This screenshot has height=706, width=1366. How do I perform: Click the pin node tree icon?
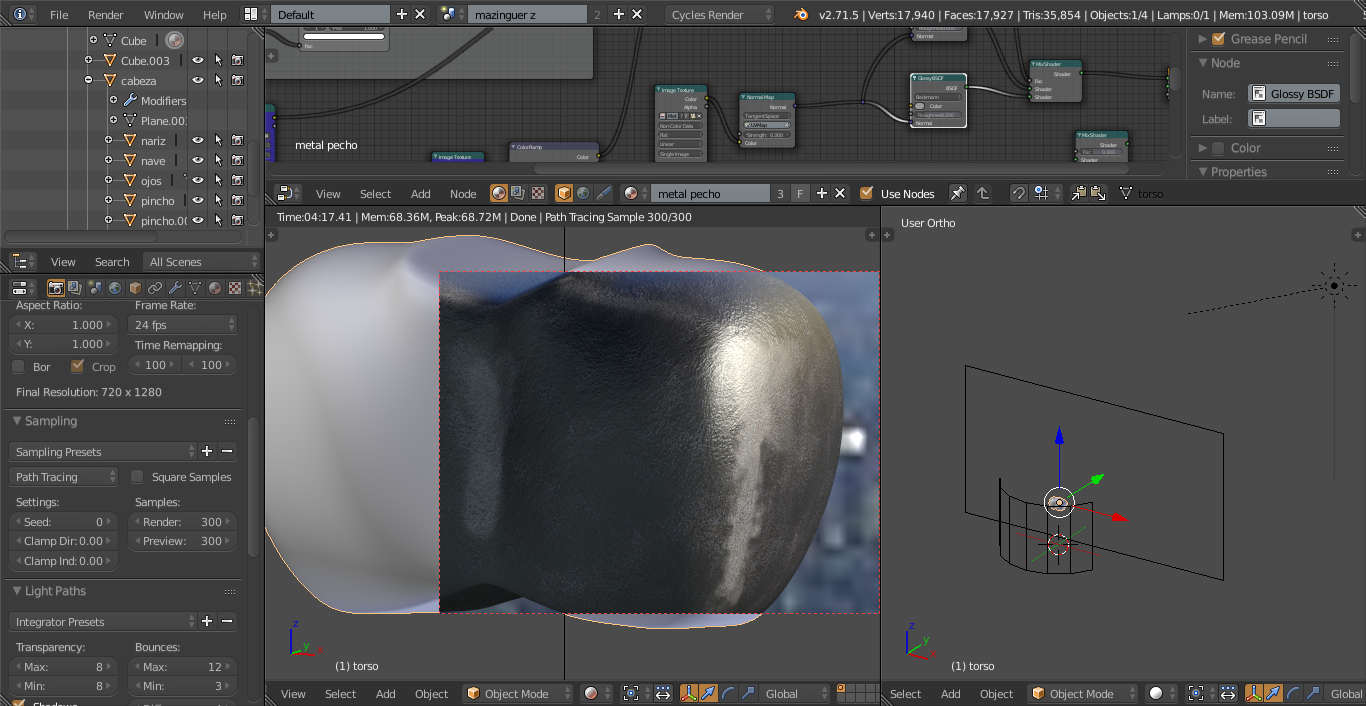click(x=957, y=193)
